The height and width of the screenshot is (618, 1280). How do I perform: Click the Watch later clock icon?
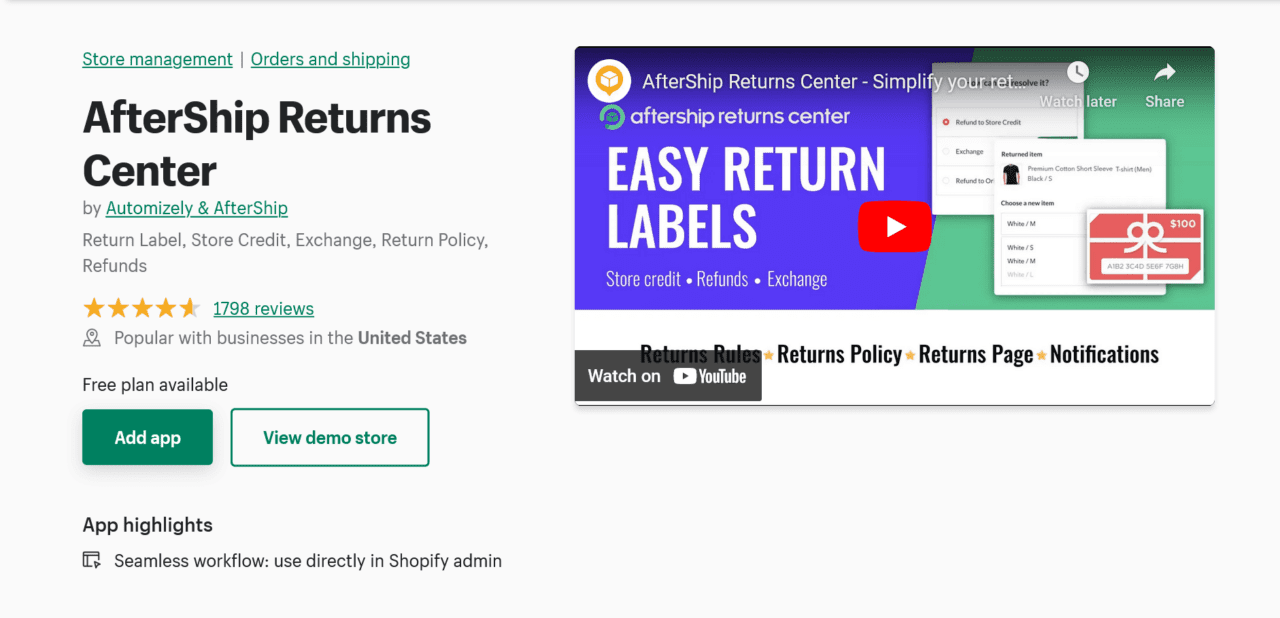pos(1077,73)
